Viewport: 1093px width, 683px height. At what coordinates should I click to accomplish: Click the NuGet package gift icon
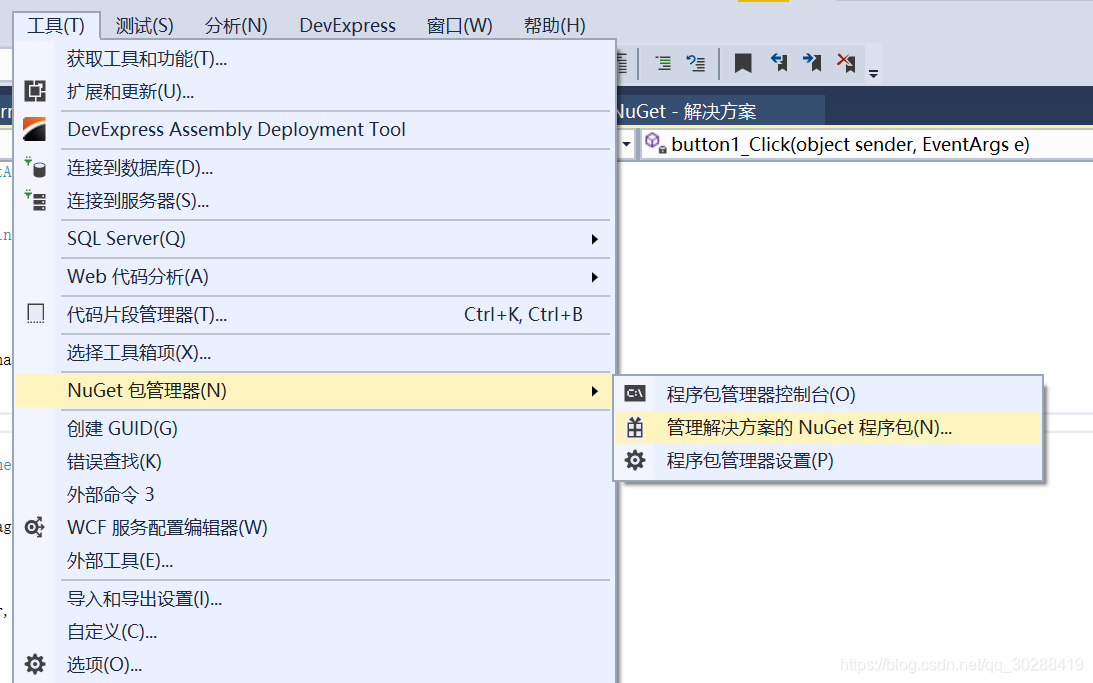click(x=634, y=427)
